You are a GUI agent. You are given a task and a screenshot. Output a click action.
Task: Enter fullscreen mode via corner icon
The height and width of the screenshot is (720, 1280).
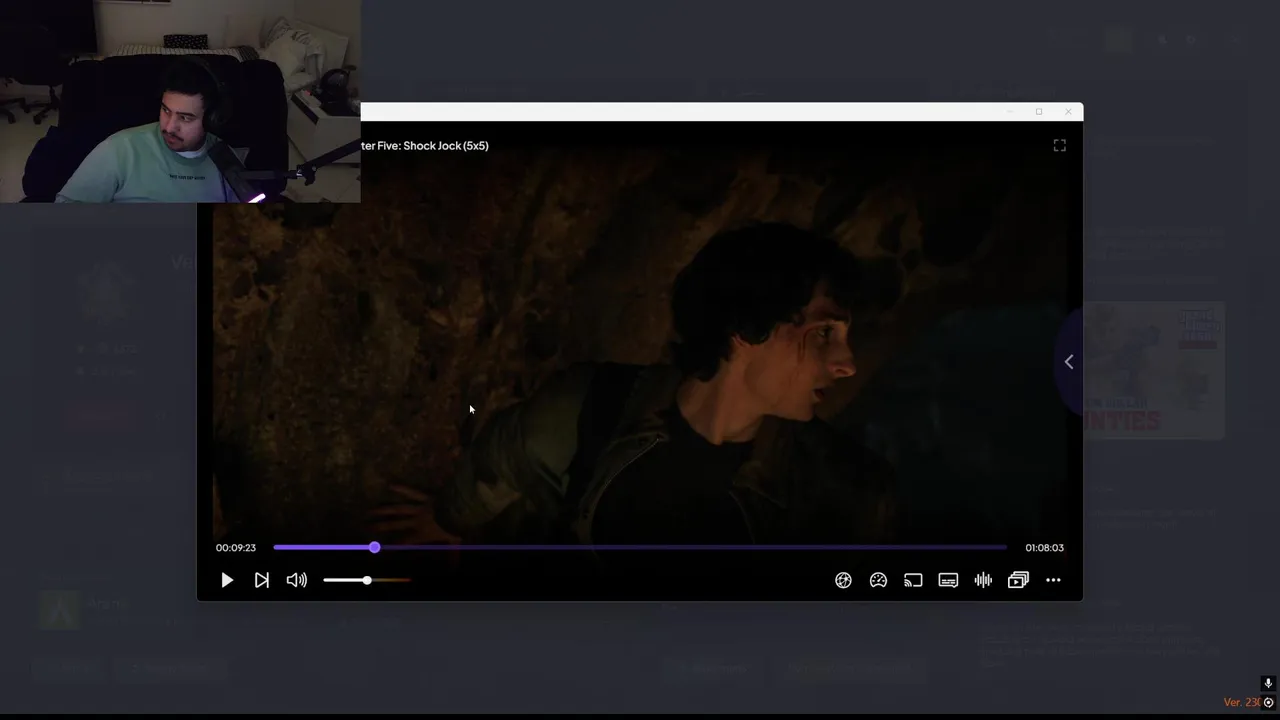click(x=1060, y=145)
